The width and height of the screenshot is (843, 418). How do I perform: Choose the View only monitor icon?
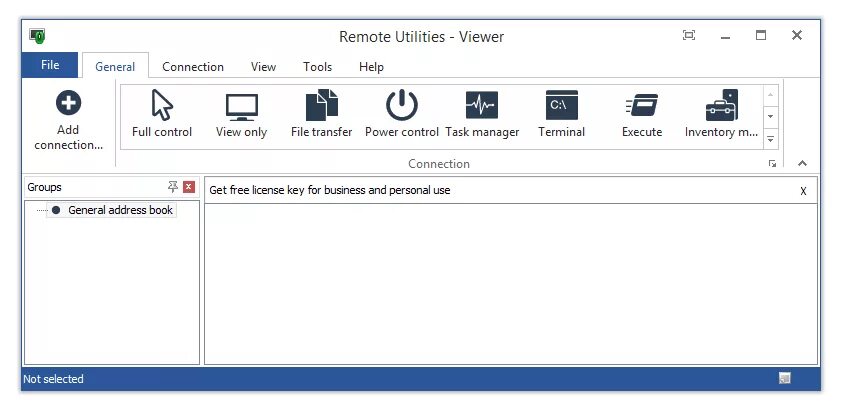point(241,107)
